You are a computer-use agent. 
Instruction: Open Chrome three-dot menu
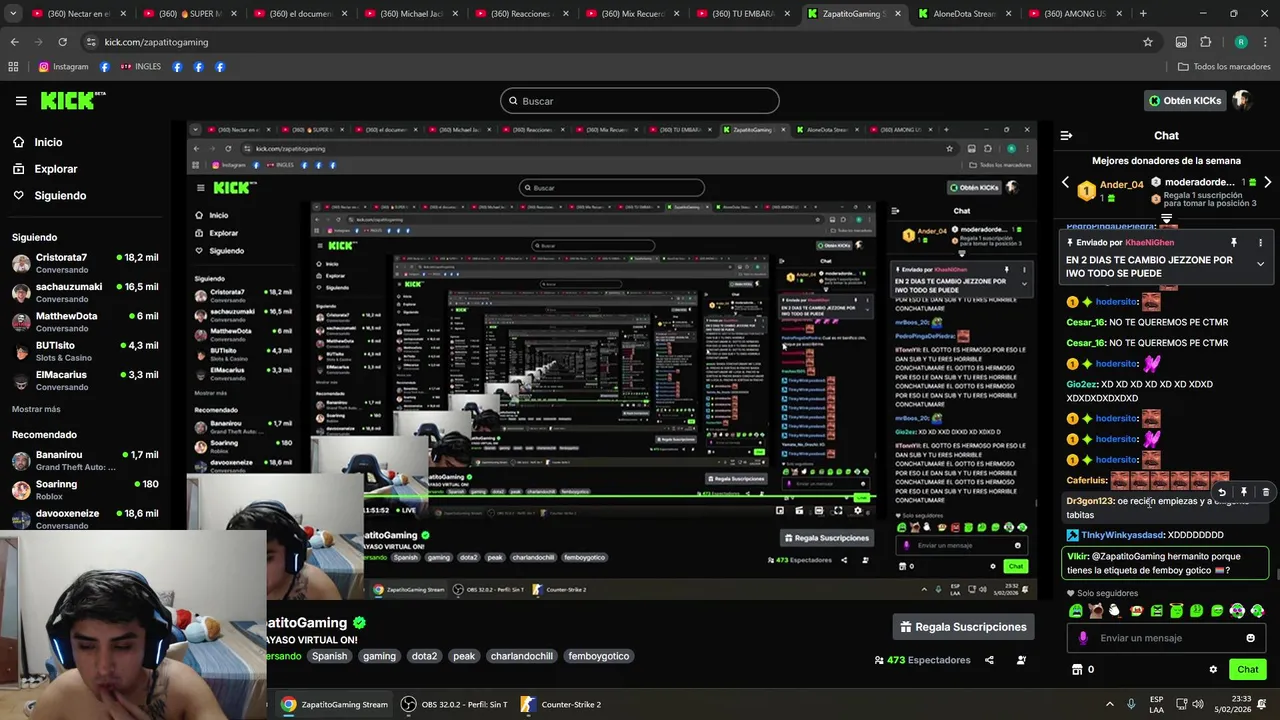tap(1265, 42)
